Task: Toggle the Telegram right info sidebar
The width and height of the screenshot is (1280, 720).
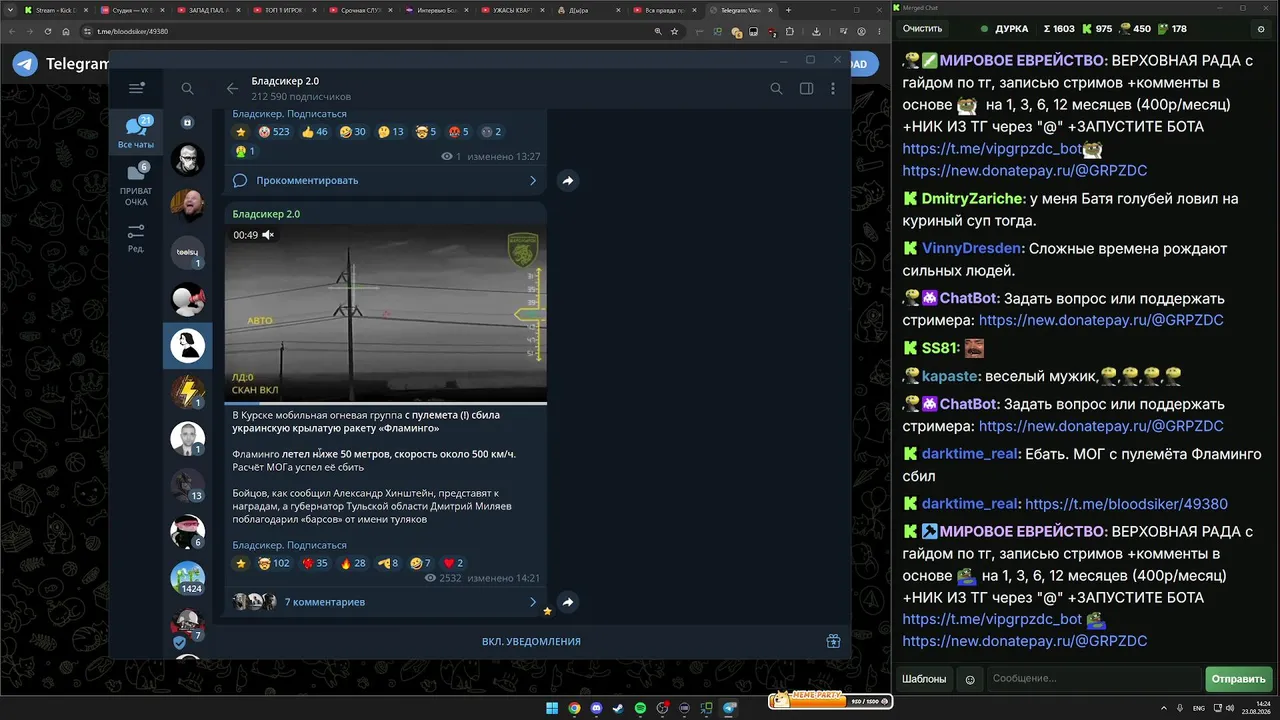Action: [x=806, y=88]
